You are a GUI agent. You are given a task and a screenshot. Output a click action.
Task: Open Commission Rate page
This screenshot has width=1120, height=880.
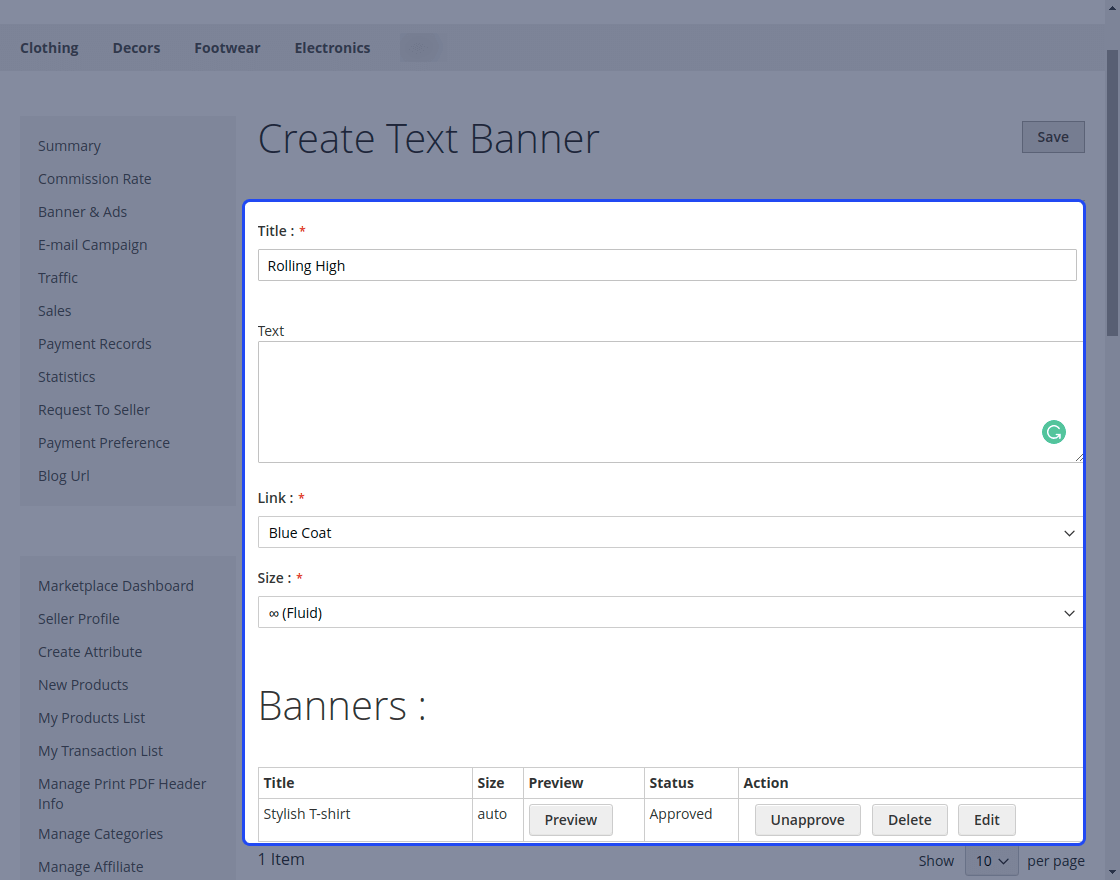click(x=94, y=179)
